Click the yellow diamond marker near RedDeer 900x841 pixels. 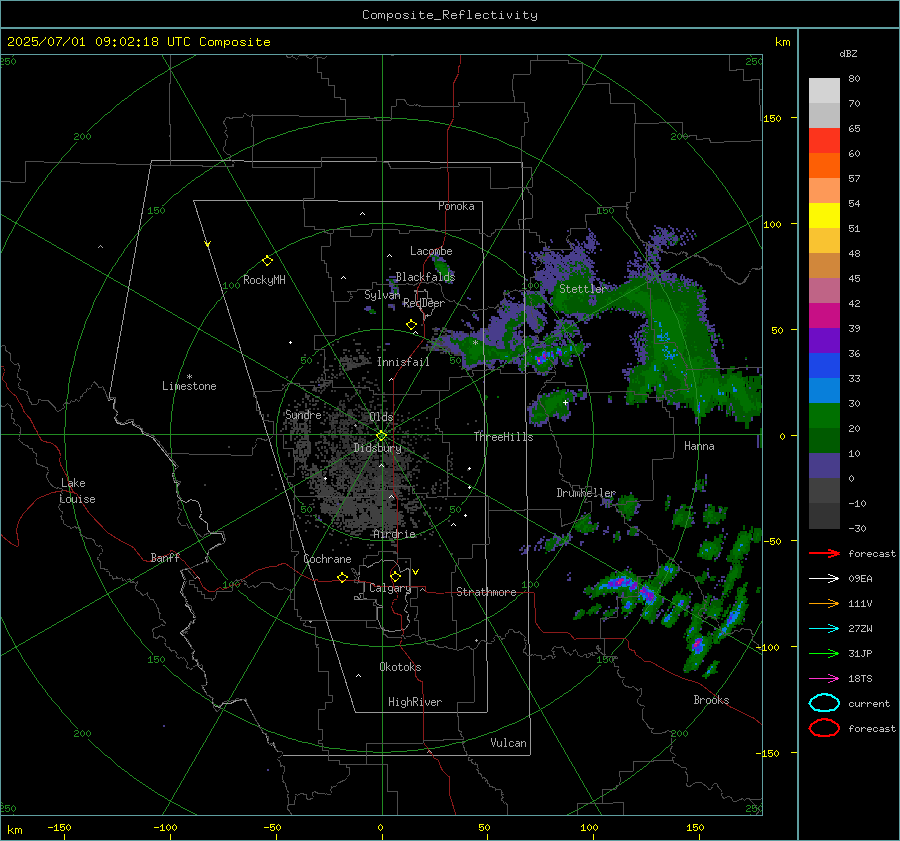pyautogui.click(x=411, y=325)
